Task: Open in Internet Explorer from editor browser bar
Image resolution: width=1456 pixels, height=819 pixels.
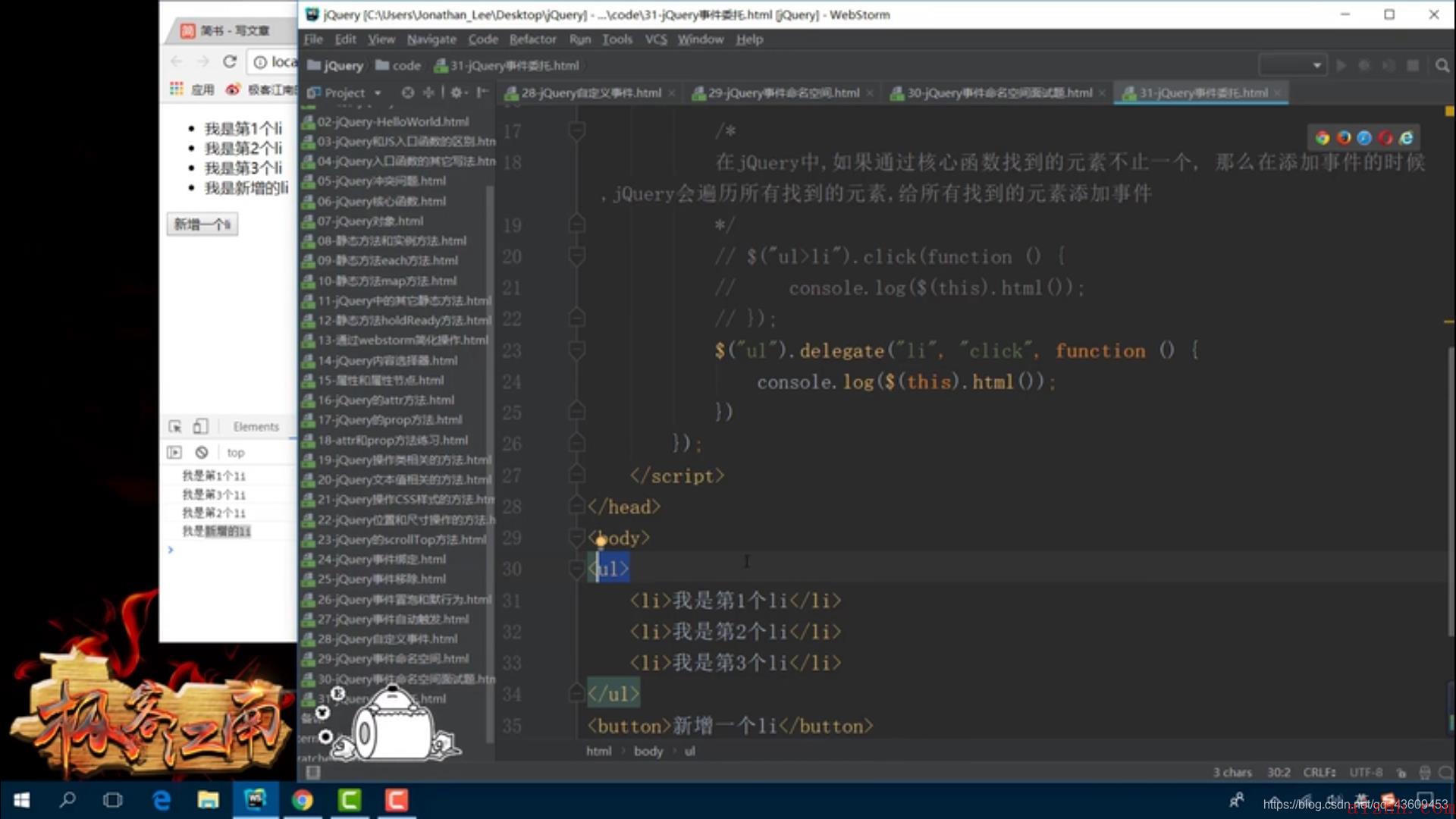Action: (1407, 137)
